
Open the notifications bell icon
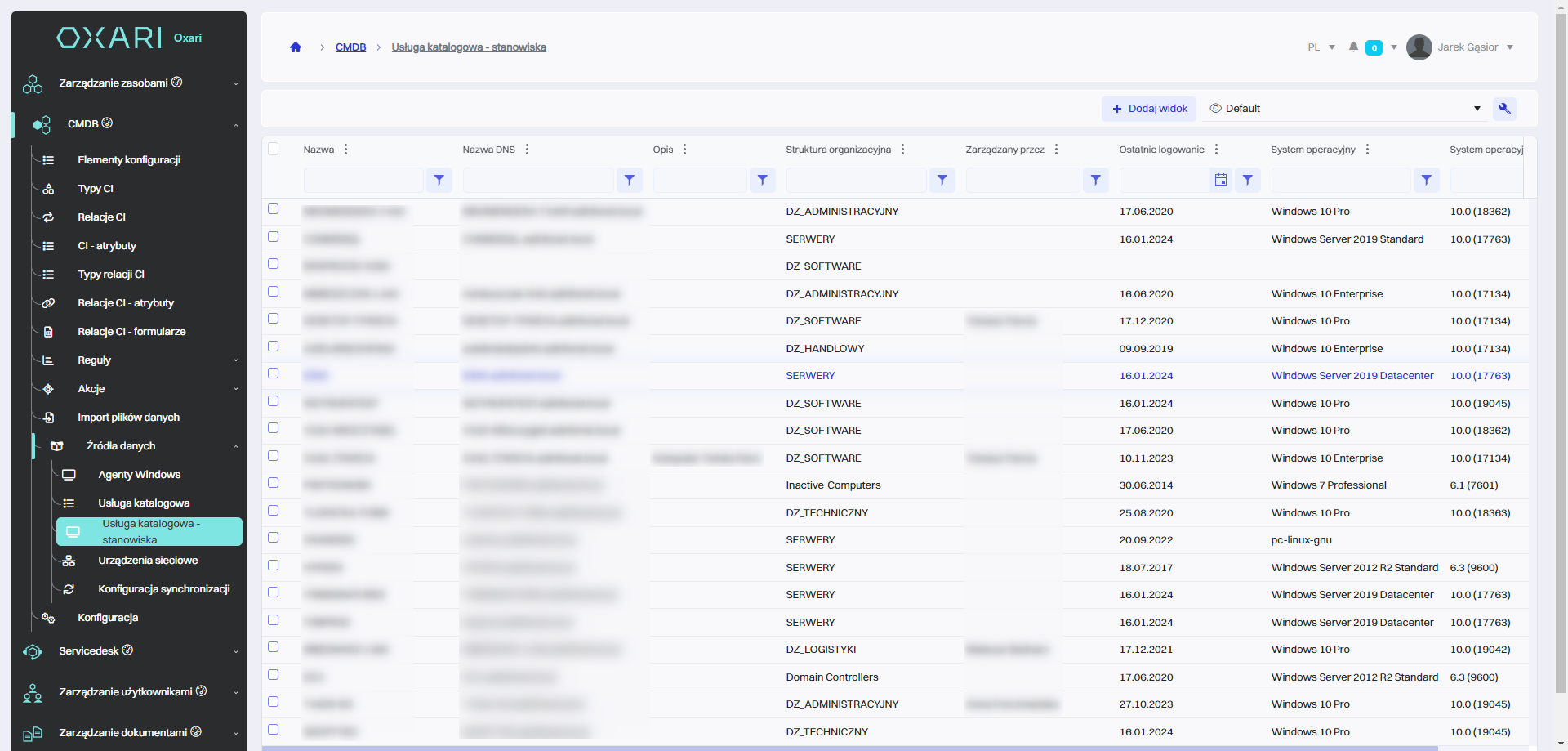coord(1353,47)
